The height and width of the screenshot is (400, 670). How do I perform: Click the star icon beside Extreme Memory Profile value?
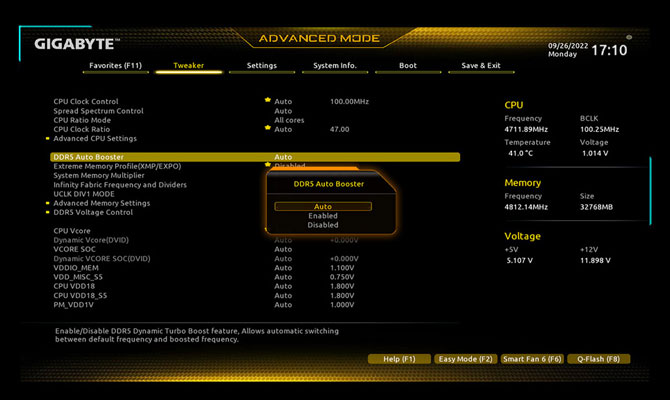[267, 165]
